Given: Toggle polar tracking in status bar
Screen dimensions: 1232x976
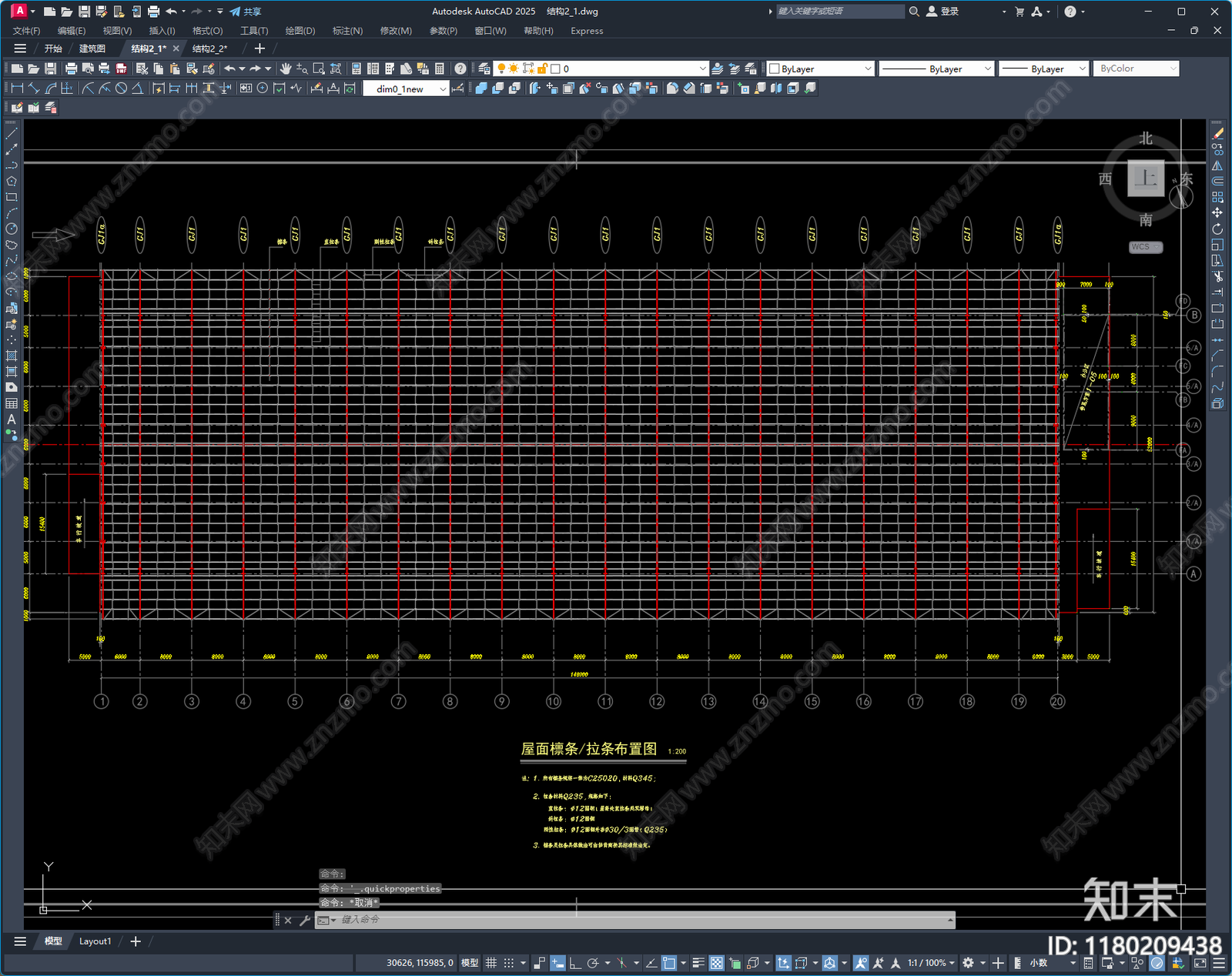Looking at the screenshot, I should (592, 963).
